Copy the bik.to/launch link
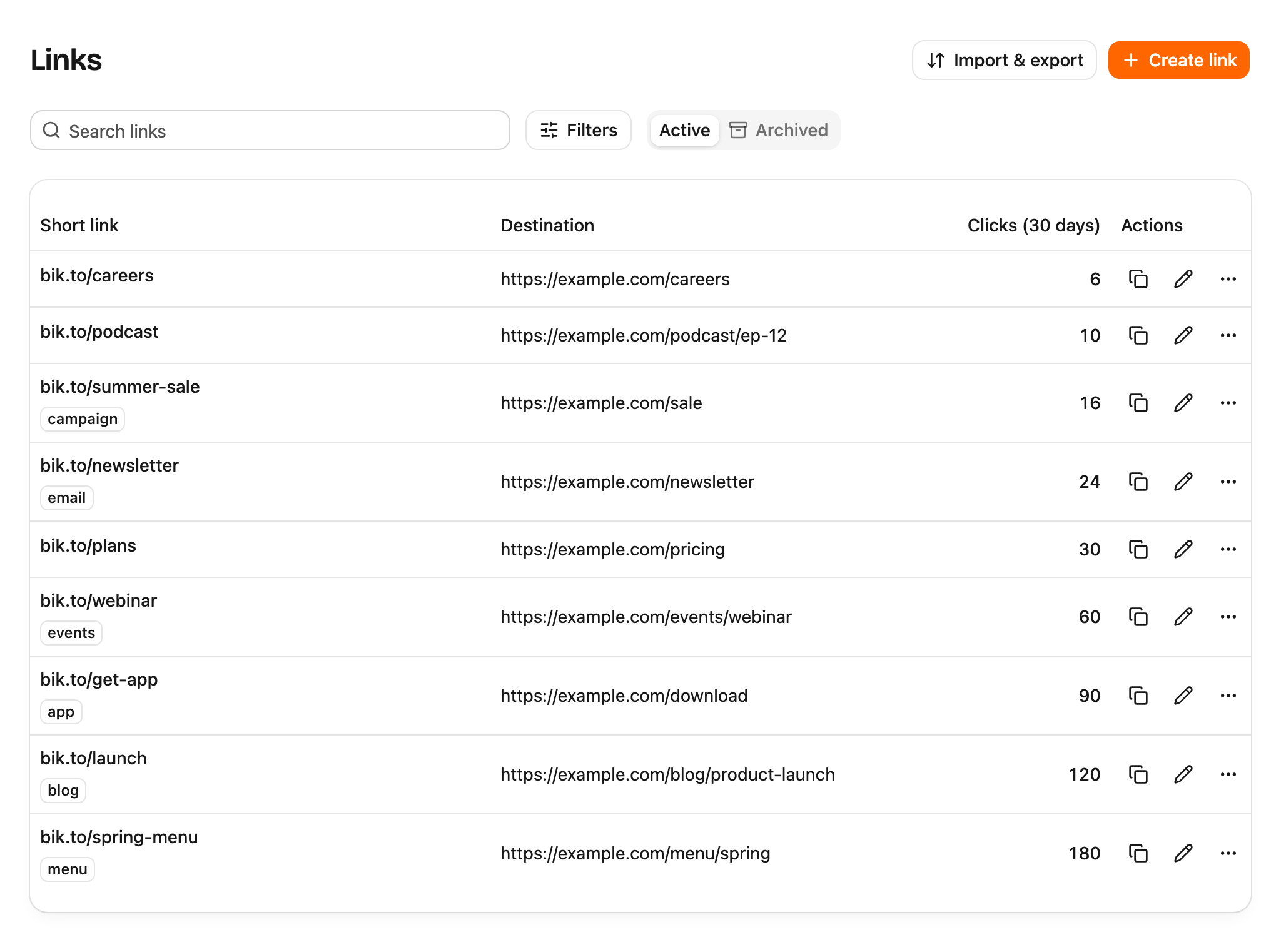This screenshot has height=952, width=1281. pos(1138,774)
